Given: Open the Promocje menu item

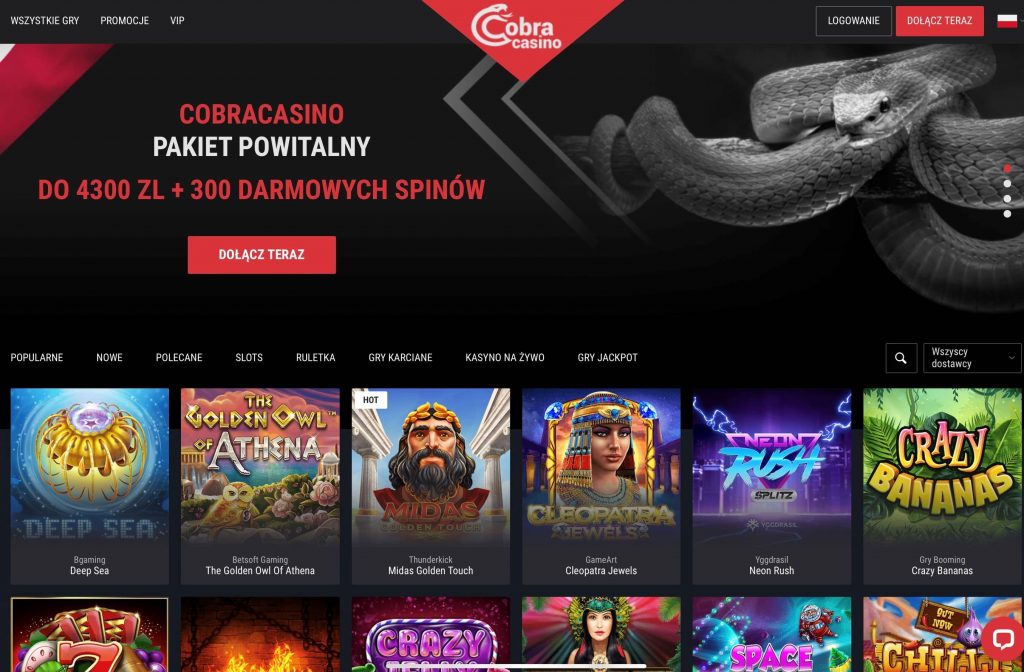Looking at the screenshot, I should [125, 21].
